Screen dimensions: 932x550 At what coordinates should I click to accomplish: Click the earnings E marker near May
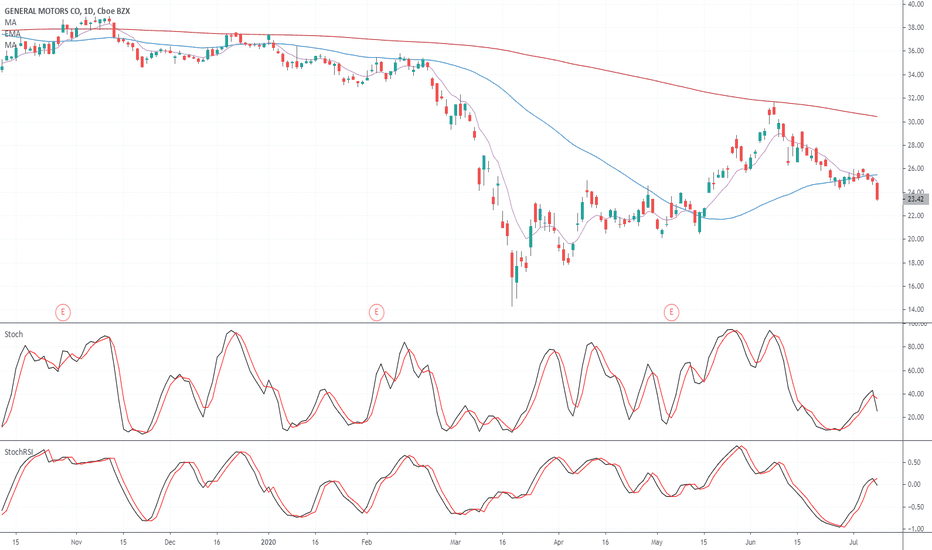(x=671, y=312)
